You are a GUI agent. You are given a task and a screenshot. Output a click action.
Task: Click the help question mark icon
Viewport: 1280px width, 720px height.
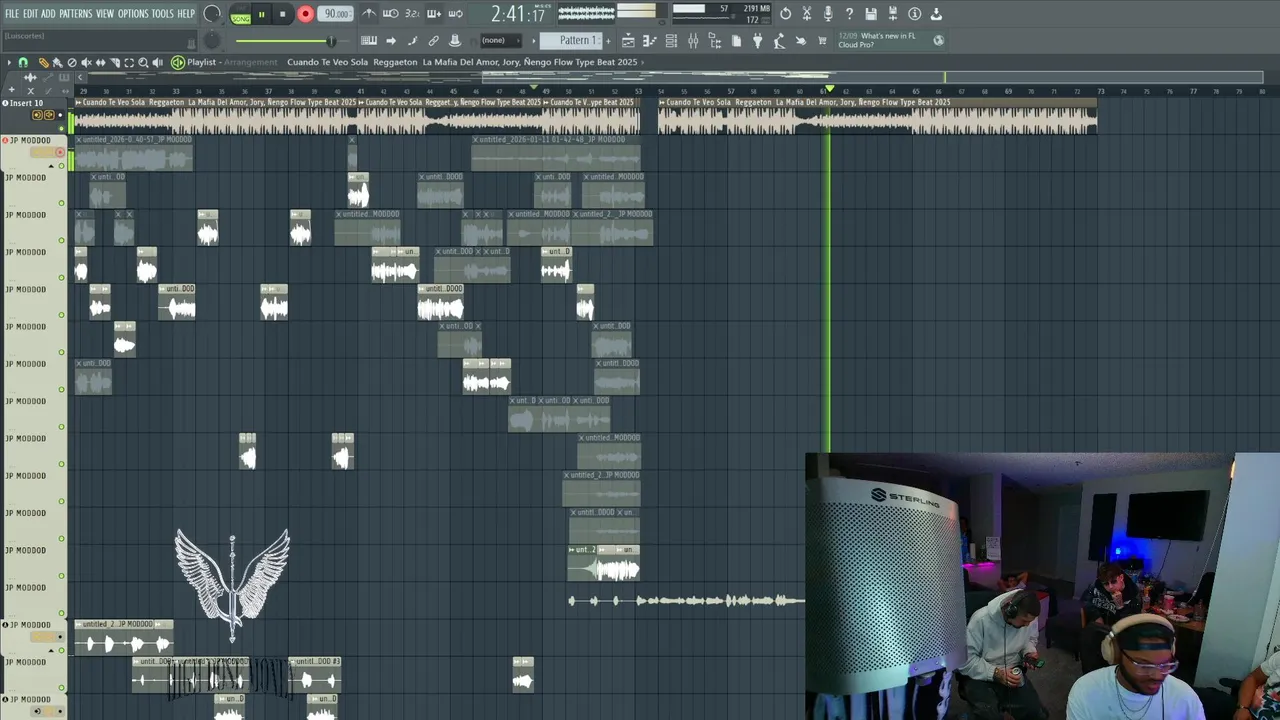pyautogui.click(x=850, y=14)
